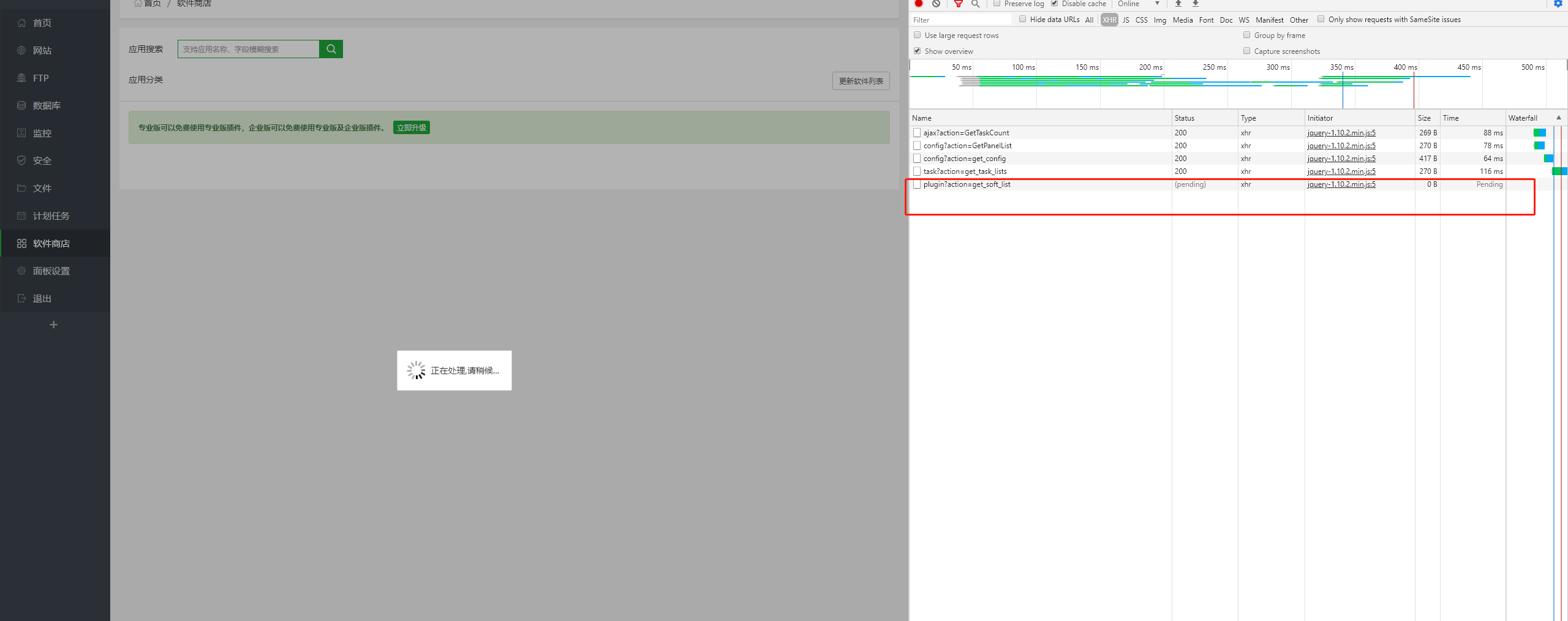Select the Media request type filter
This screenshot has height=621, width=1568.
[1183, 20]
